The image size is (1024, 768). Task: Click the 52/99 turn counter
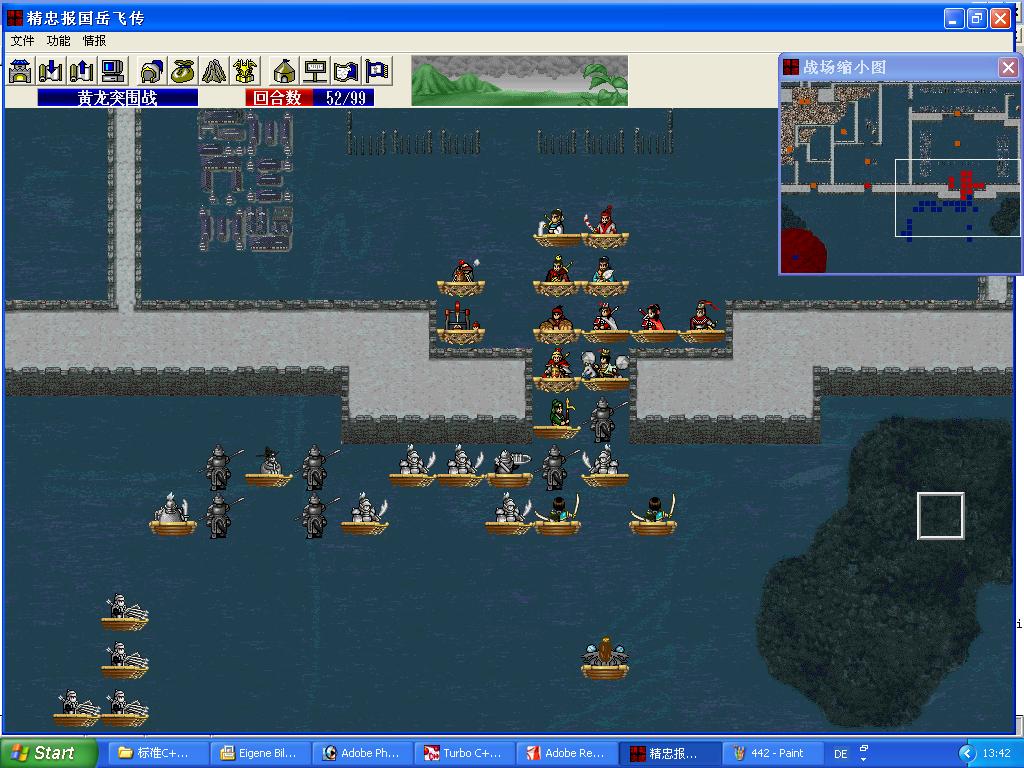click(344, 98)
